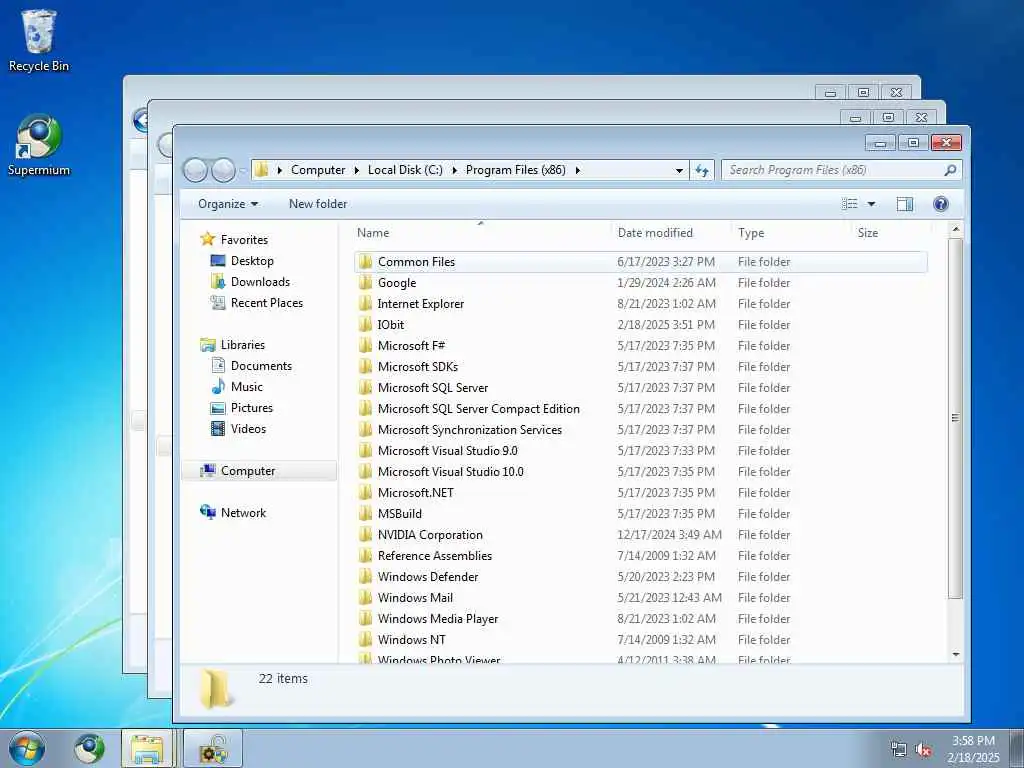1024x768 pixels.
Task: Open Desktop in the navigation pane
Action: pyautogui.click(x=251, y=261)
